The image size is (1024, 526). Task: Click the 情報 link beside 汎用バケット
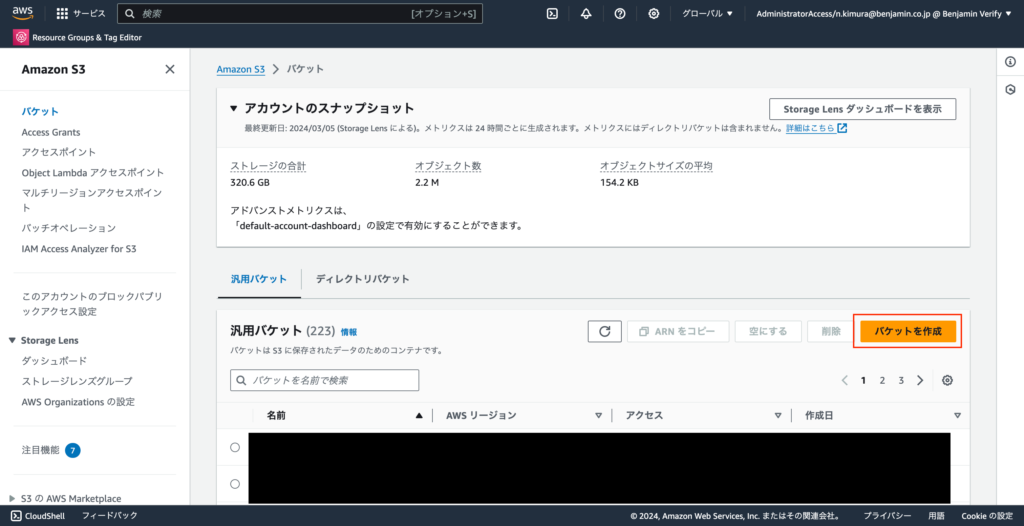click(349, 332)
